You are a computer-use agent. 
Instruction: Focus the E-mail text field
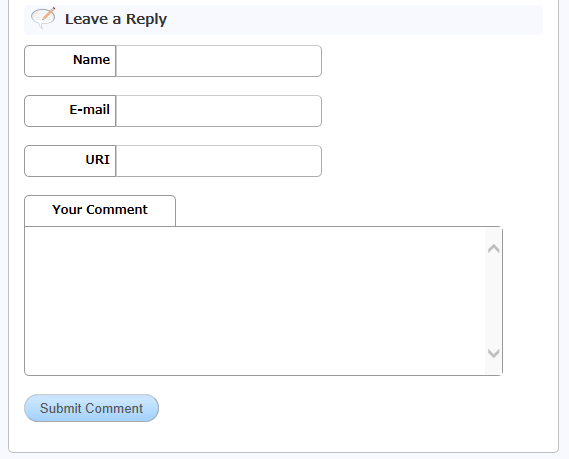[219, 111]
